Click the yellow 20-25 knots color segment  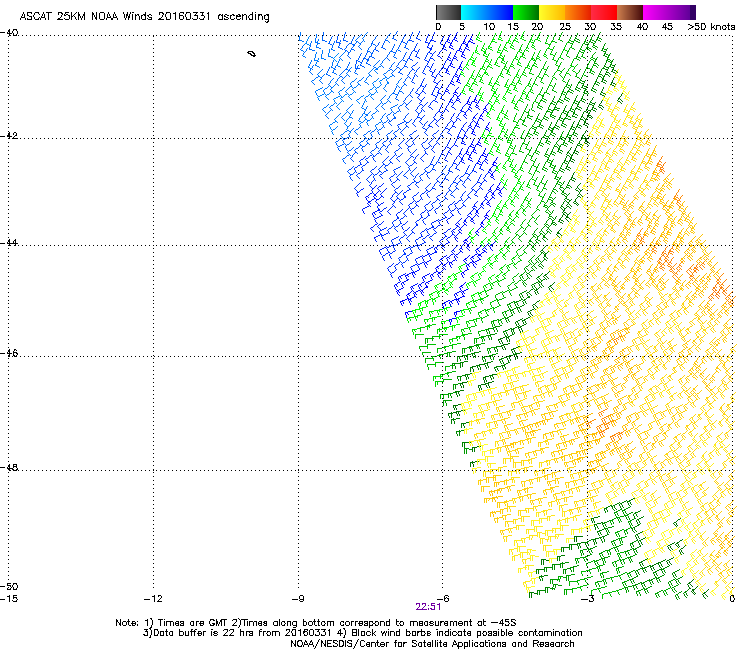552,12
